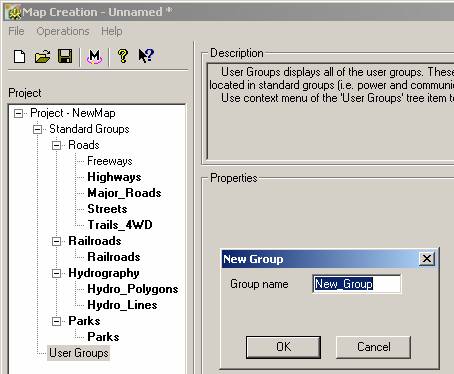This screenshot has width=454, height=374.
Task: Select the Major_Roads layer
Action: click(124, 193)
